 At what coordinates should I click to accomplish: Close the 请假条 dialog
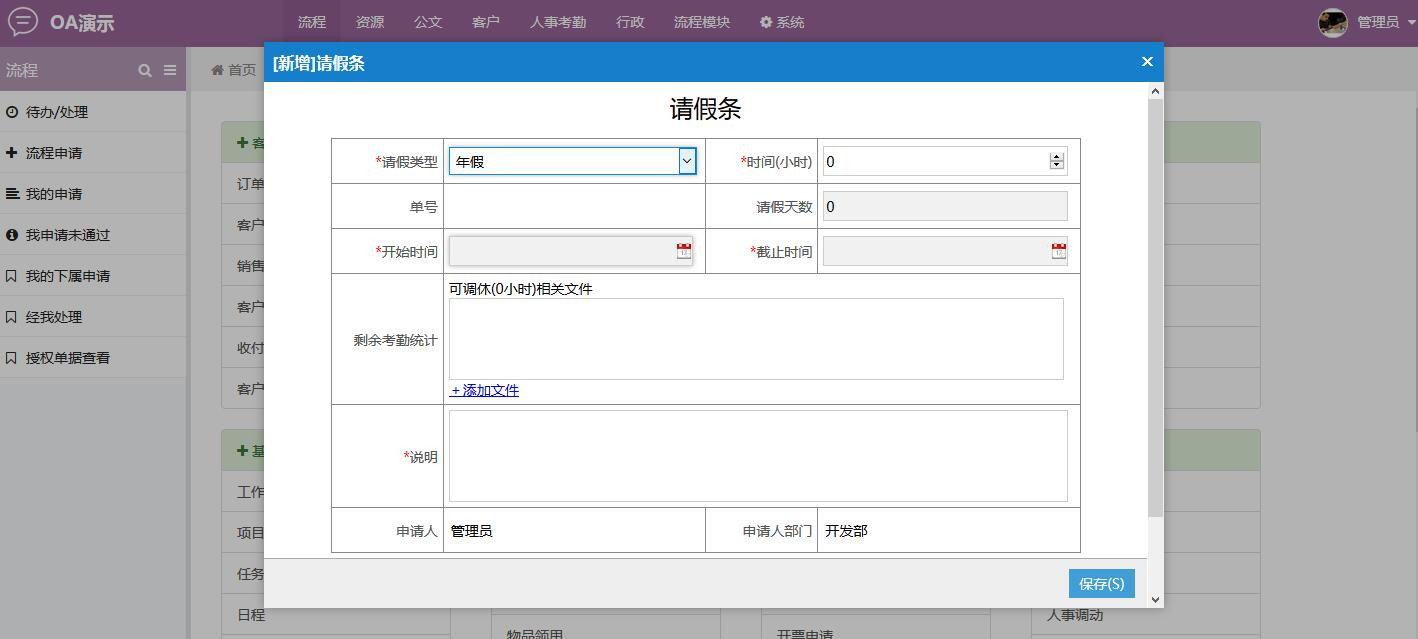point(1147,62)
